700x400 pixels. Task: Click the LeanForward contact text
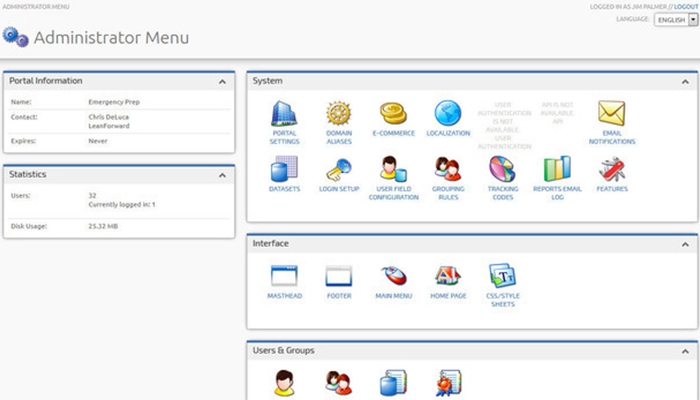tap(109, 126)
